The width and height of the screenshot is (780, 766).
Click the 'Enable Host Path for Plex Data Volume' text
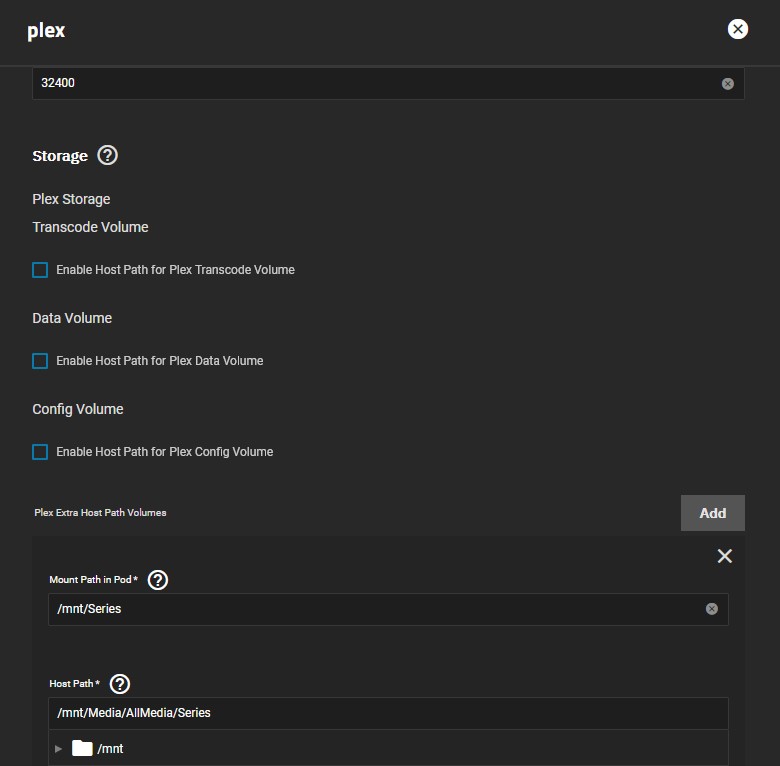pos(160,361)
